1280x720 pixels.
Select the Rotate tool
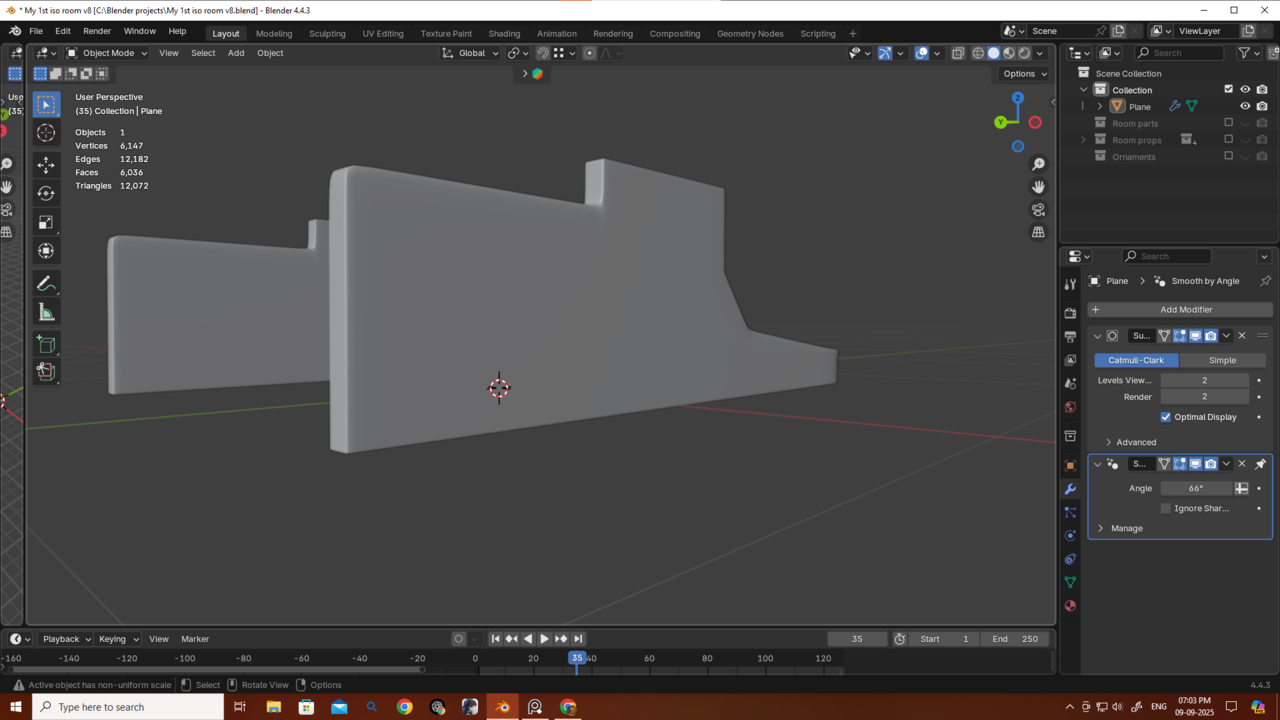tap(46, 193)
